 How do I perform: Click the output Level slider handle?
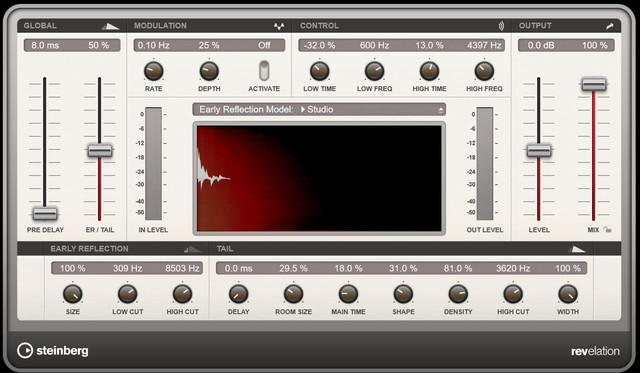[x=539, y=151]
